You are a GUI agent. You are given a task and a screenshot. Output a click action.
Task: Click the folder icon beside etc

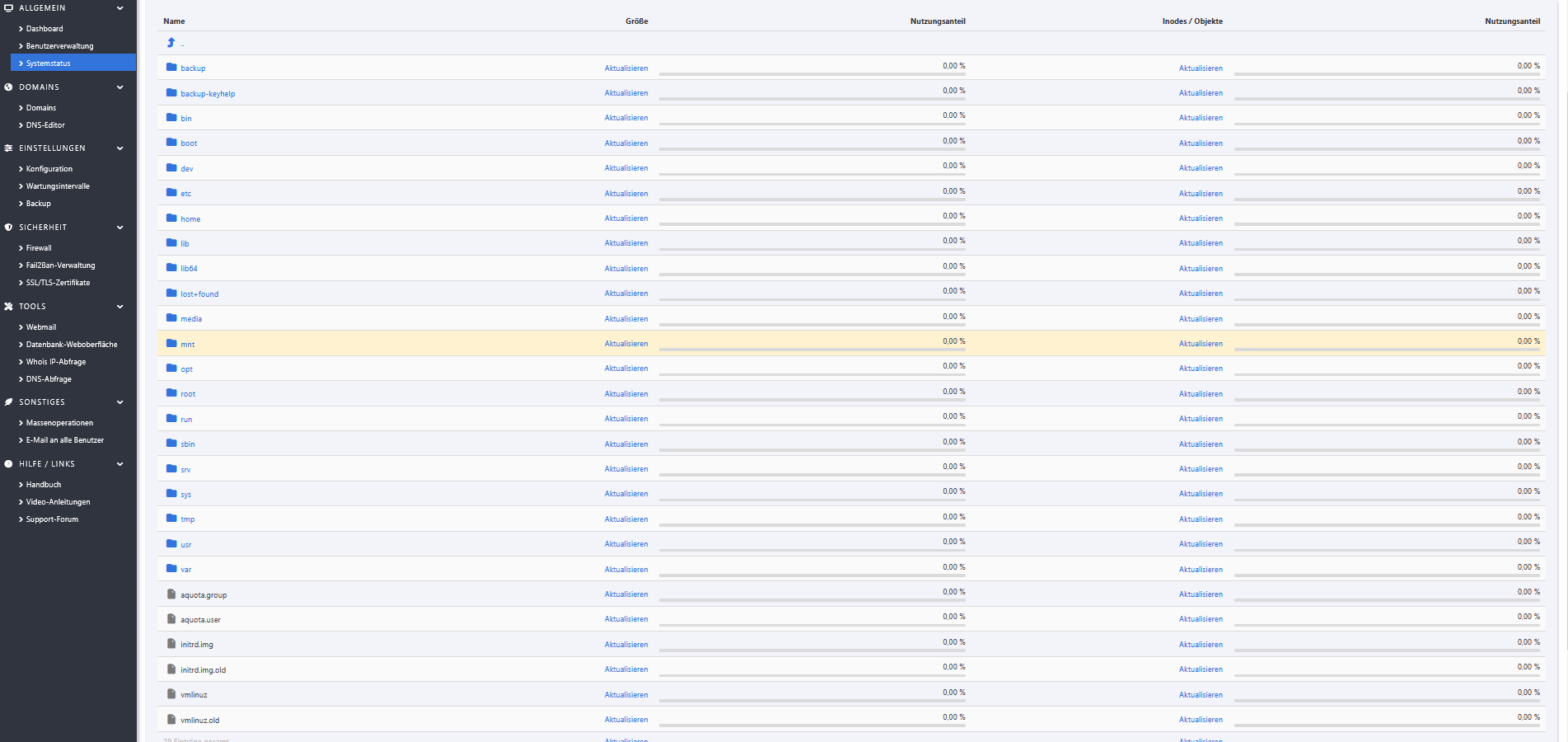[171, 193]
